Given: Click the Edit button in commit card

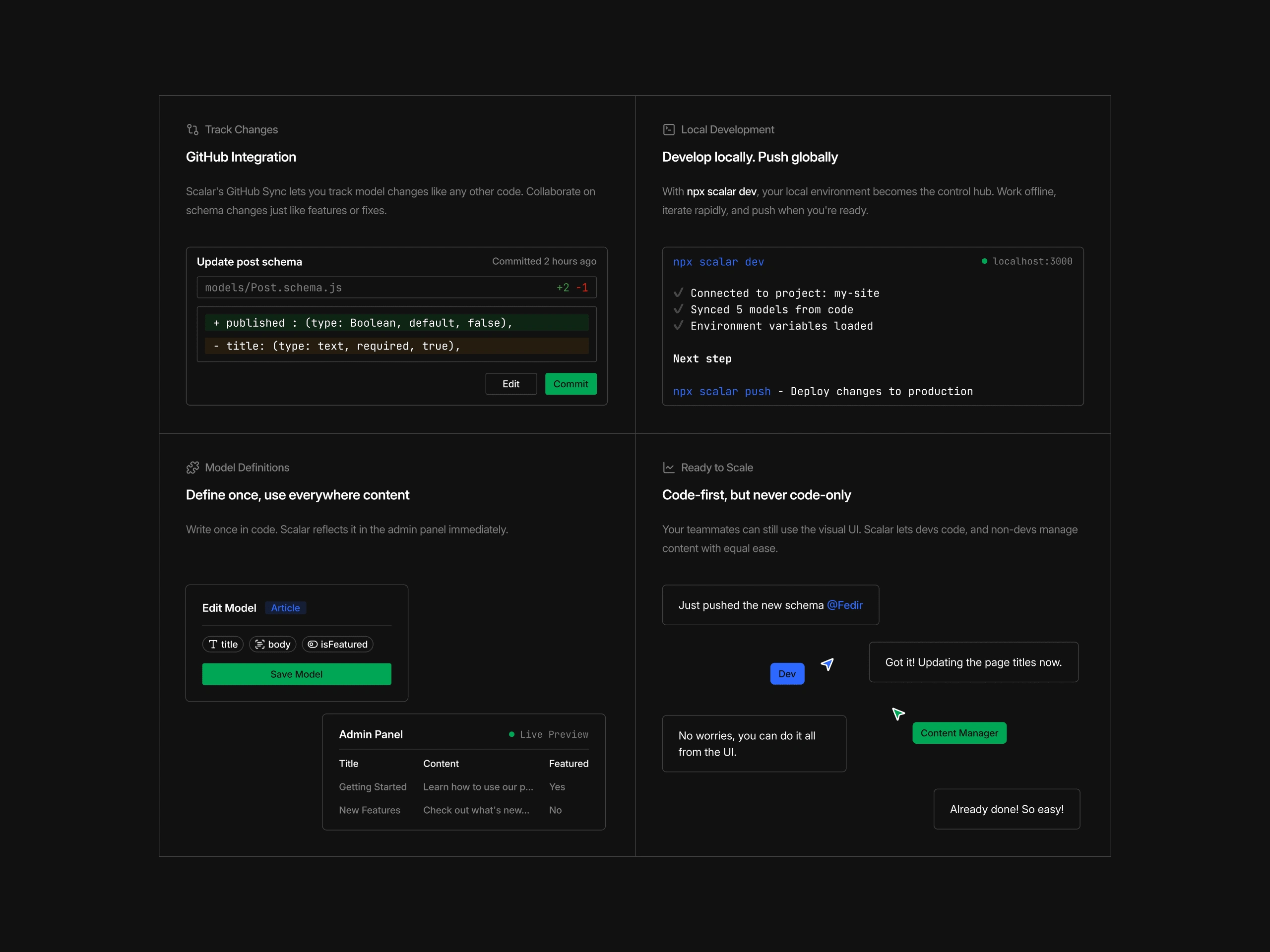Looking at the screenshot, I should point(511,384).
